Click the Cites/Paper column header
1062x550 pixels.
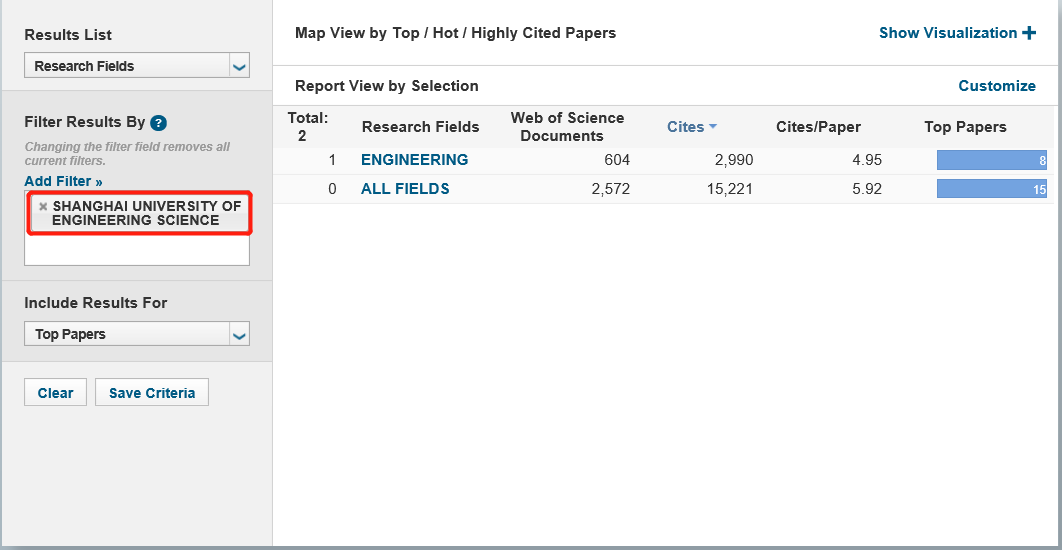(818, 127)
